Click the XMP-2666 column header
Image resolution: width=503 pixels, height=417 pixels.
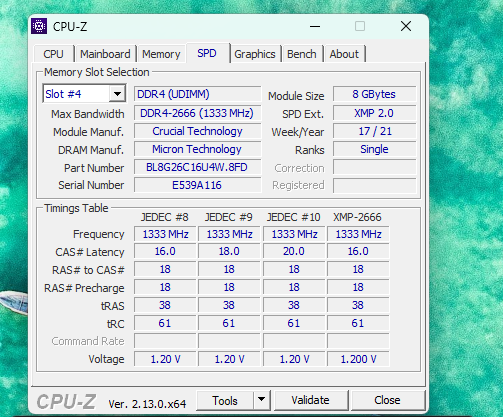pyautogui.click(x=357, y=217)
